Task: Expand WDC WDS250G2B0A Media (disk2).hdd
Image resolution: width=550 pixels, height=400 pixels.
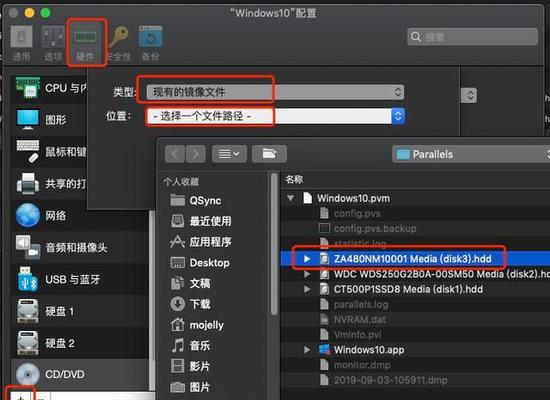Action: tap(307, 274)
